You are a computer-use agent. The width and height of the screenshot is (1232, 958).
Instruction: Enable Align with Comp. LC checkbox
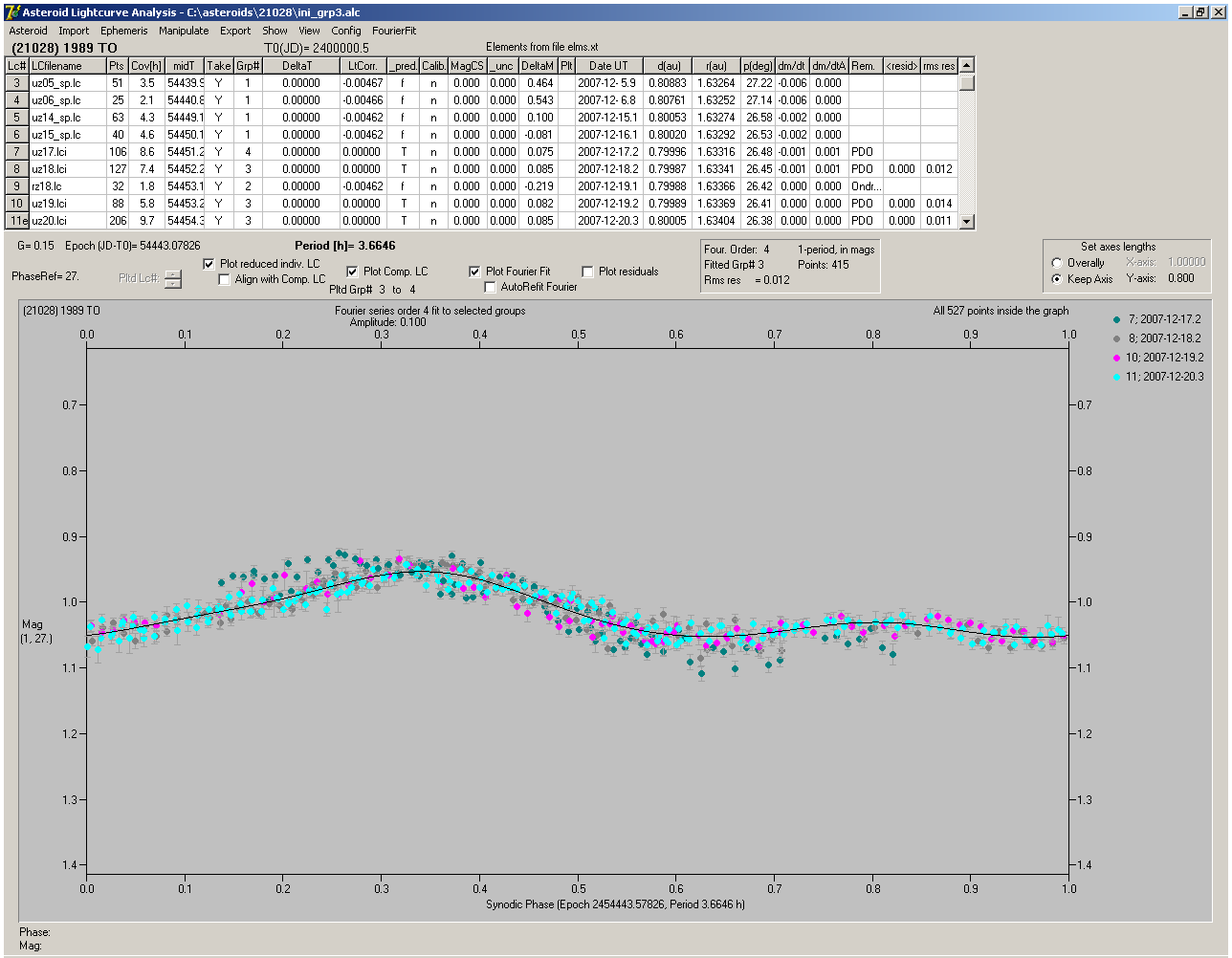[x=225, y=279]
